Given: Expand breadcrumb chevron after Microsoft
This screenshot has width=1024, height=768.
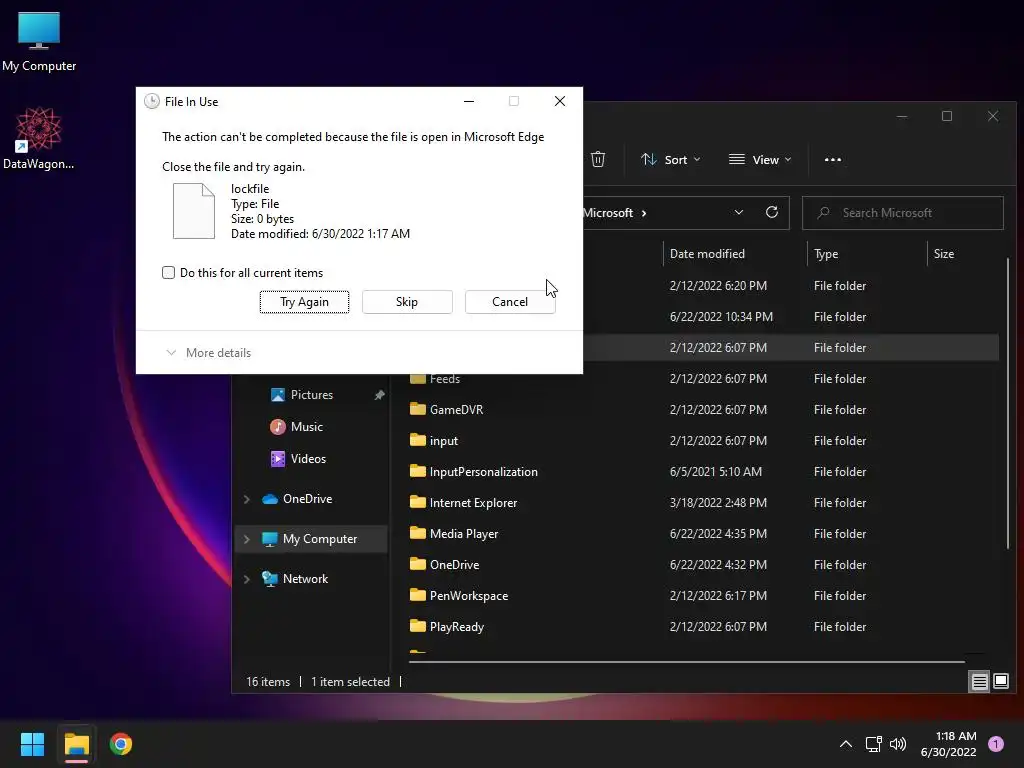Looking at the screenshot, I should pos(644,213).
